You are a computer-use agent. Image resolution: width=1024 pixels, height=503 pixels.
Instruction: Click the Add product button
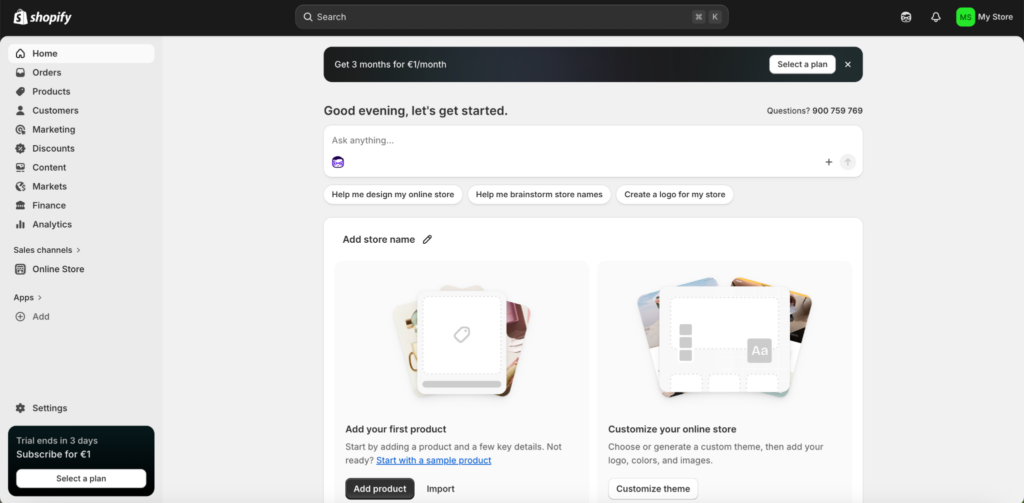point(380,489)
